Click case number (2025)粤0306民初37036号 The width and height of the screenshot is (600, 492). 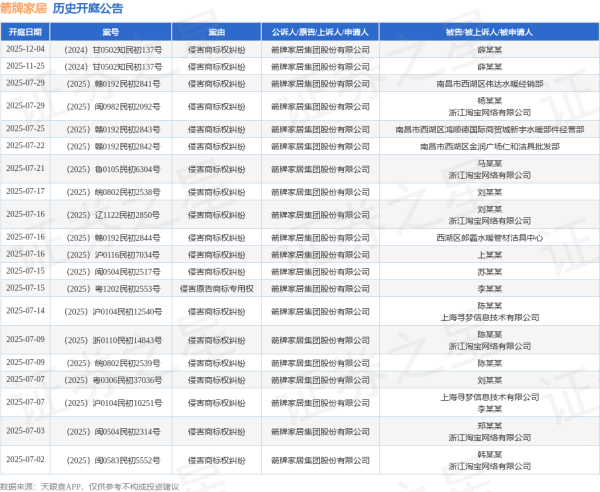111,381
